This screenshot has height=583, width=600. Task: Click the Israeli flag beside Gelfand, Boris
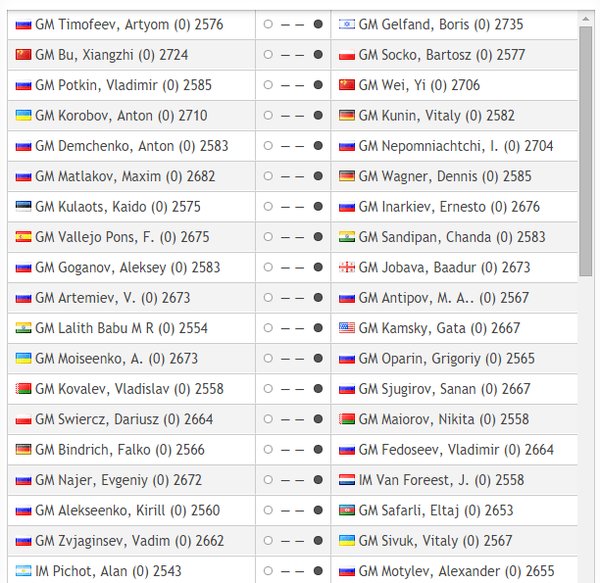coord(347,24)
